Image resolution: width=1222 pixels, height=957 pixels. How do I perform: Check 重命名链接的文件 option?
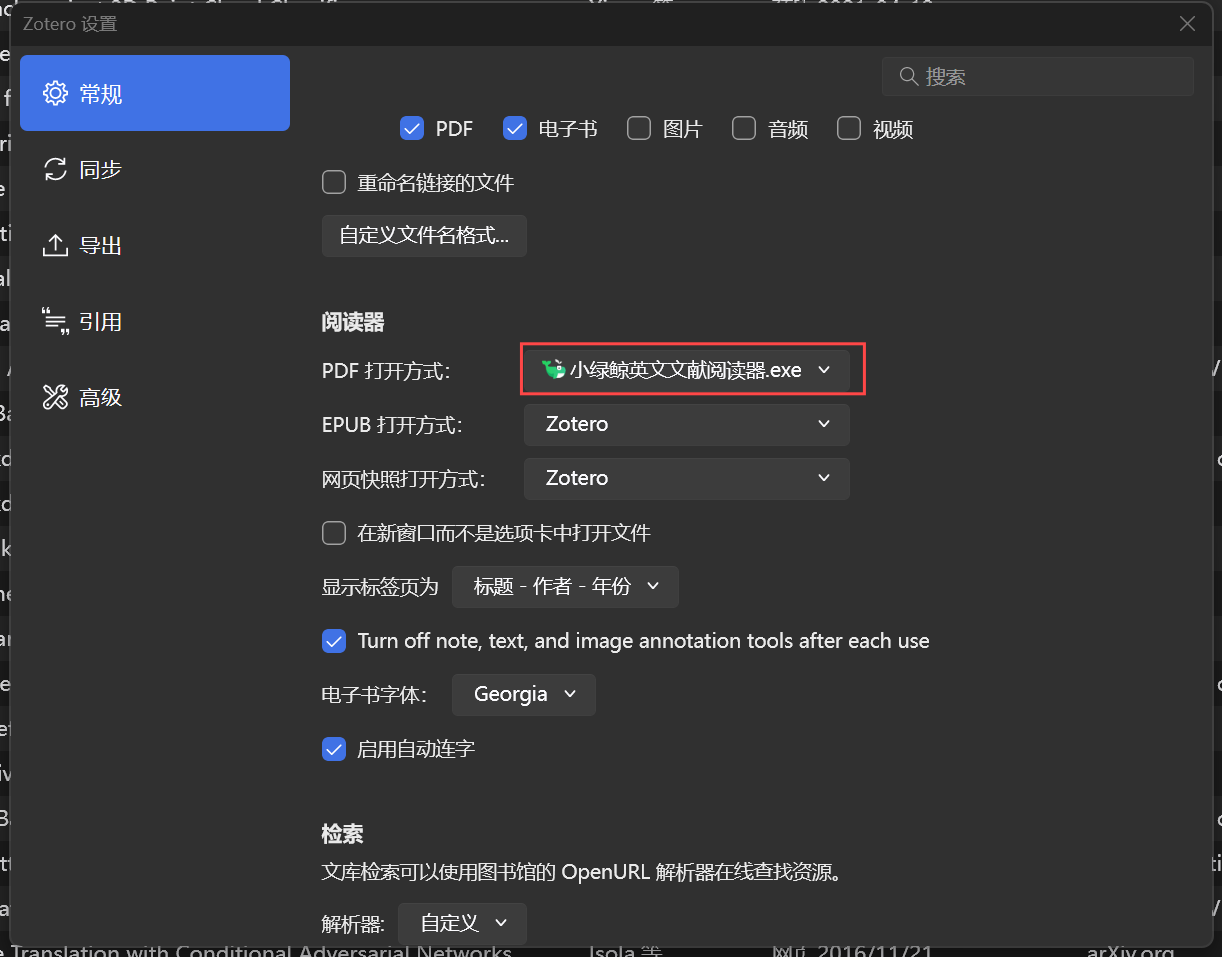(334, 182)
